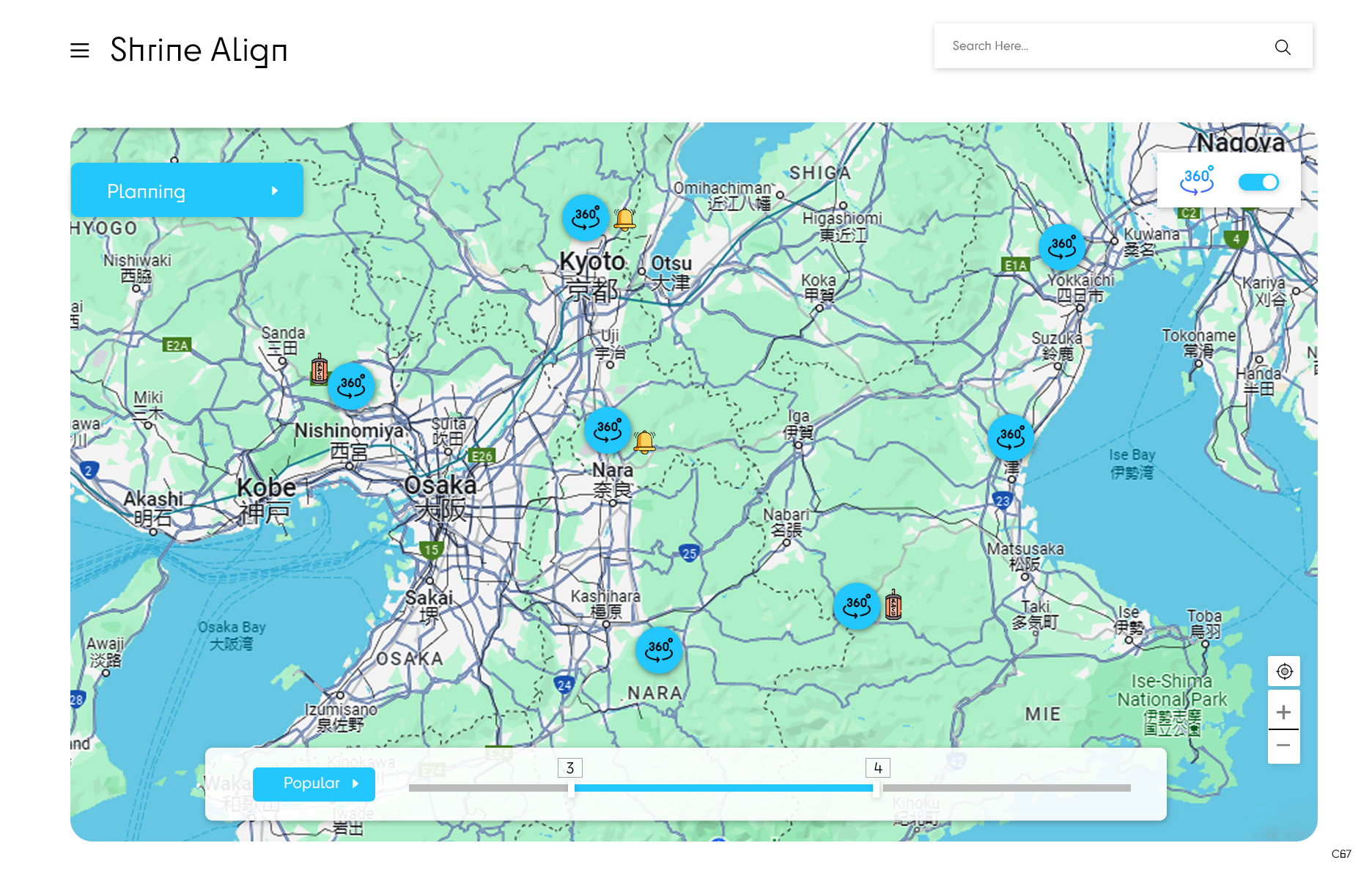The image size is (1372, 884).
Task: Select lantern icon near Sanda
Action: pos(319,369)
